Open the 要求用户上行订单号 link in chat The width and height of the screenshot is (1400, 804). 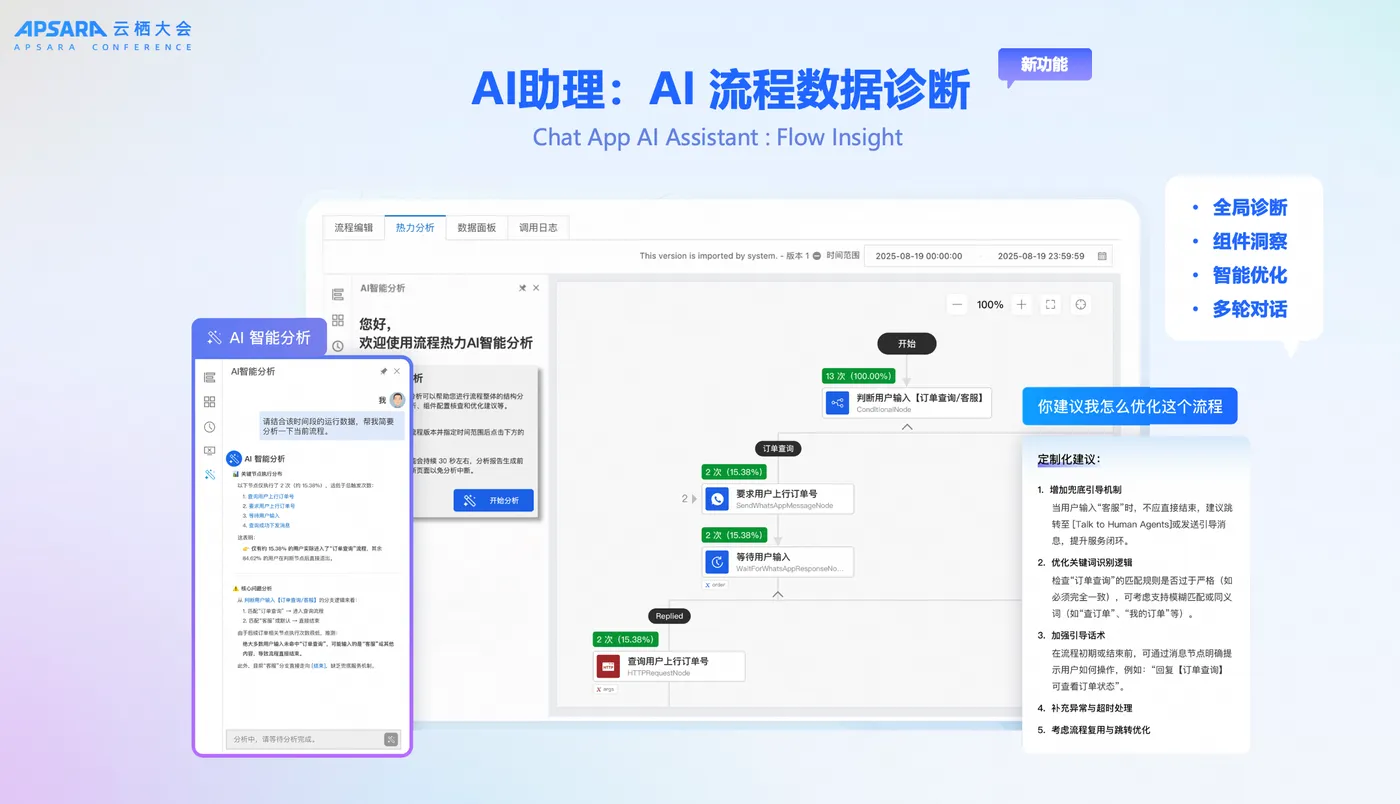pos(271,506)
